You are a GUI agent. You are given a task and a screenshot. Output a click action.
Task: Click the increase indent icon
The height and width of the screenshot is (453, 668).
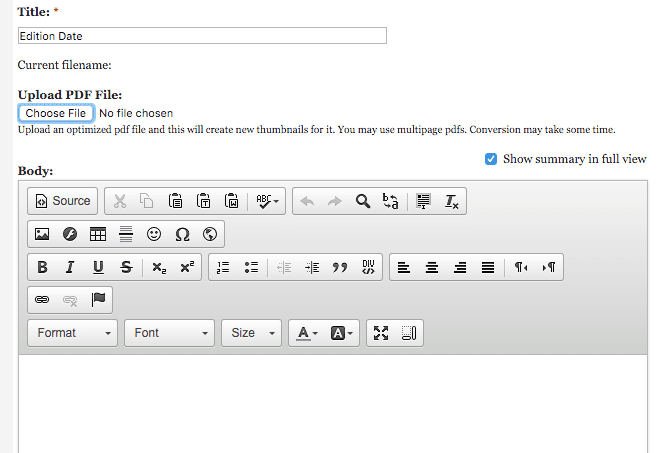click(x=312, y=267)
